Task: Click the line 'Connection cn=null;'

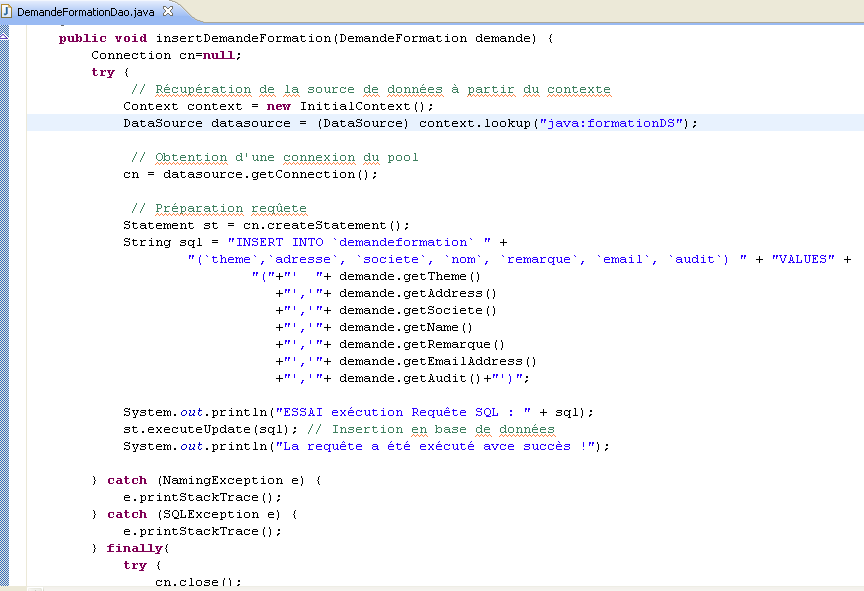Action: coord(166,55)
